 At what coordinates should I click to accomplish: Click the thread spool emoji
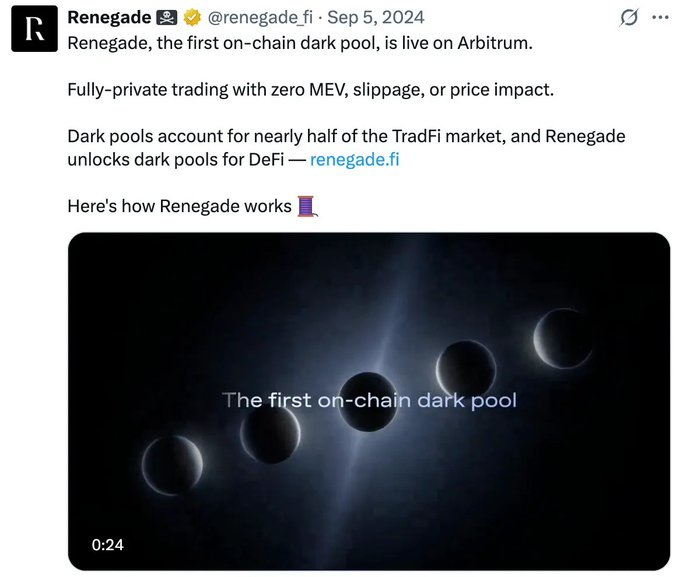[308, 207]
